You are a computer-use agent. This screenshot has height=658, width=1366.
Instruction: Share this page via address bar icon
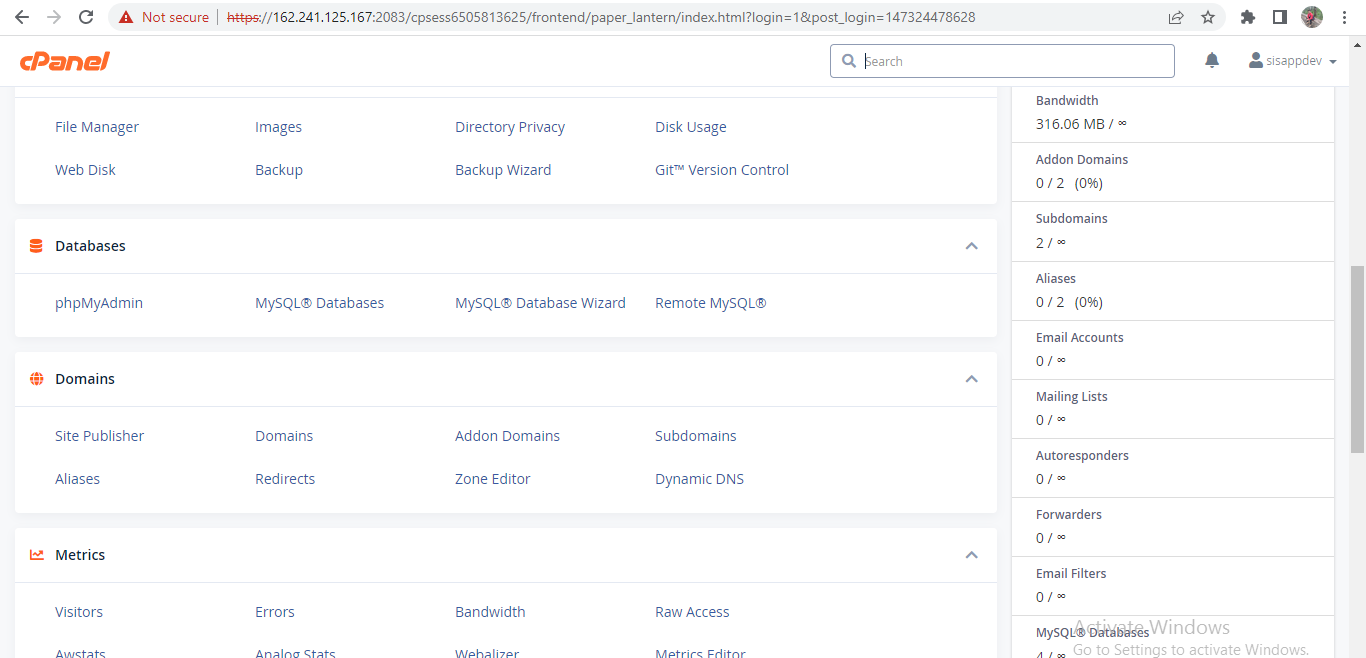[x=1176, y=17]
